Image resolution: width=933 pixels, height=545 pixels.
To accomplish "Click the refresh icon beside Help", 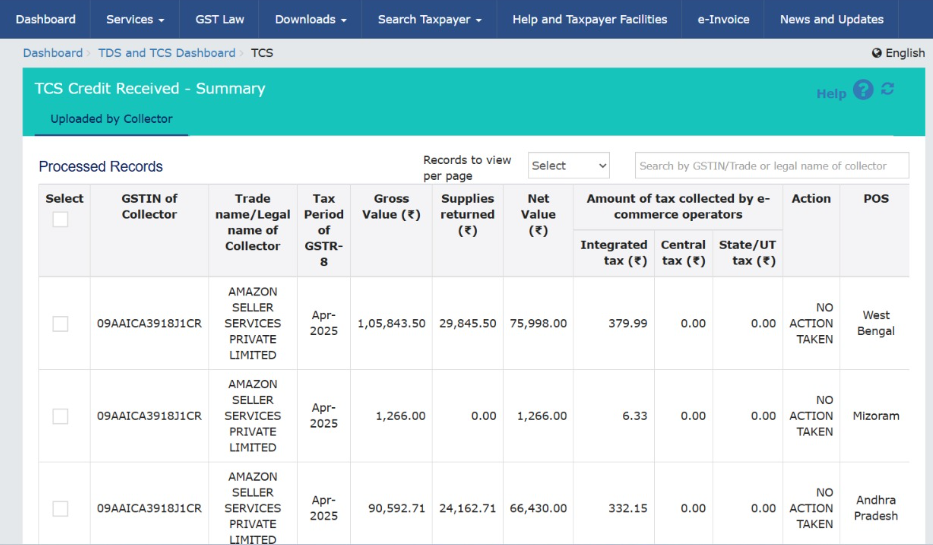I will pyautogui.click(x=887, y=90).
